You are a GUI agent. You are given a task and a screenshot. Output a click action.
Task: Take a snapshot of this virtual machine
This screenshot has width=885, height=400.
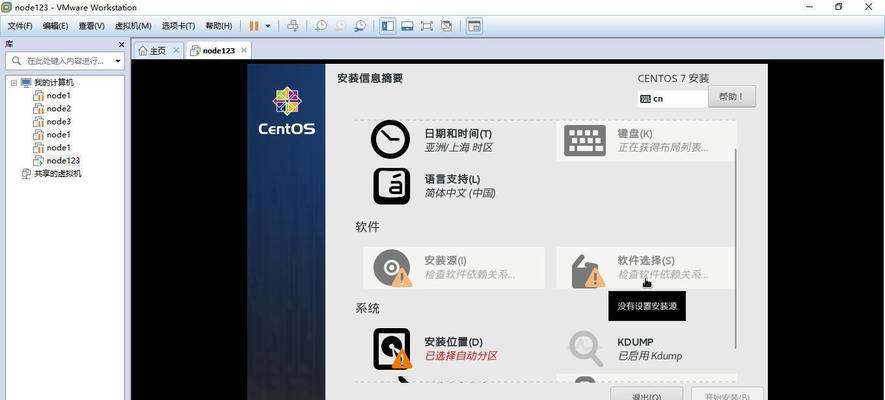(321, 26)
